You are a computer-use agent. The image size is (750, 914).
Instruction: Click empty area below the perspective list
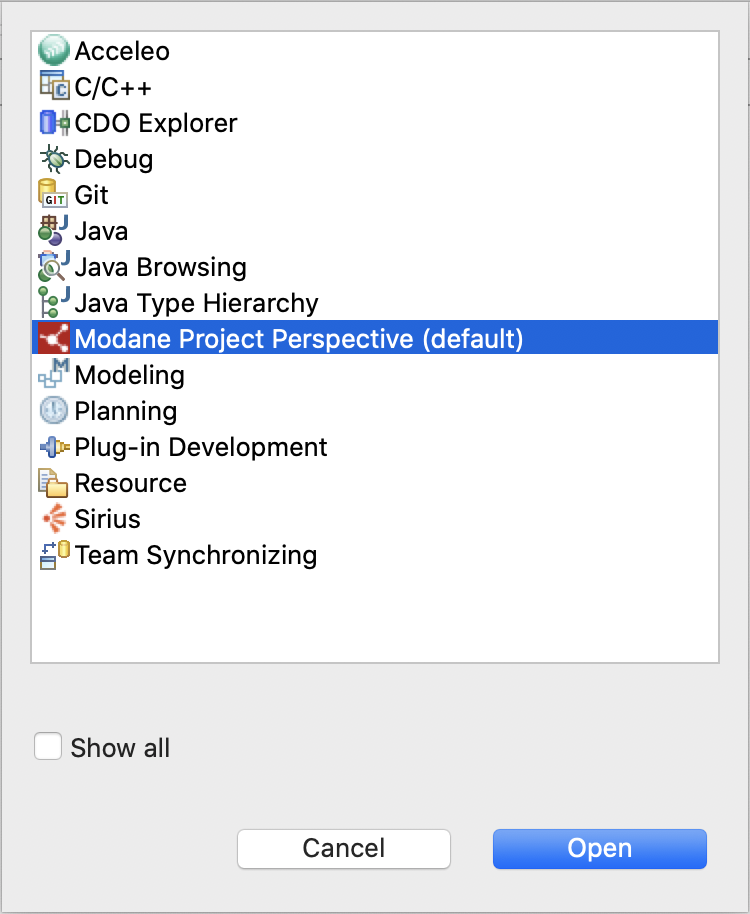375,618
